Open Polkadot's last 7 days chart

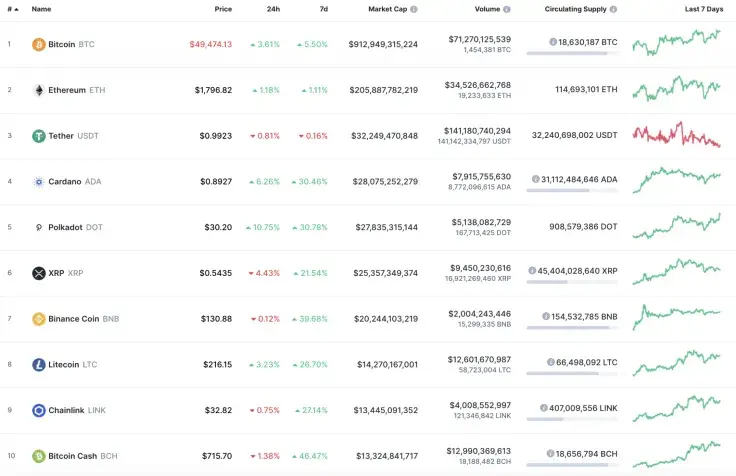(x=676, y=226)
